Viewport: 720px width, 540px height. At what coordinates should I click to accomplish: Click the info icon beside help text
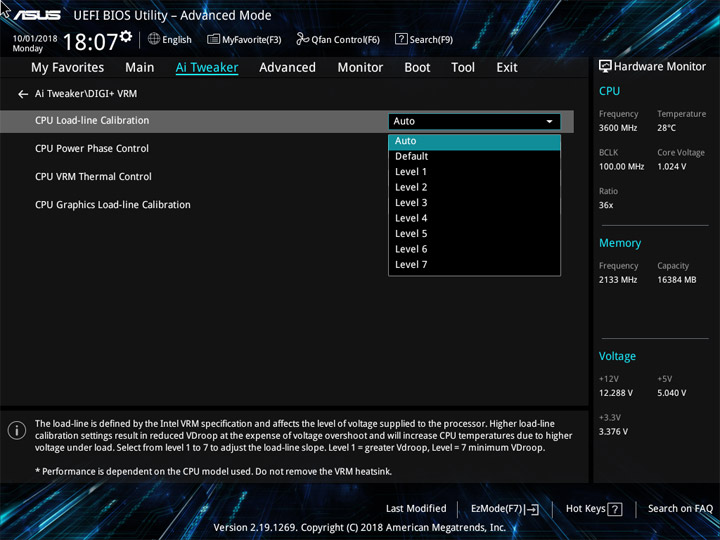pos(17,430)
